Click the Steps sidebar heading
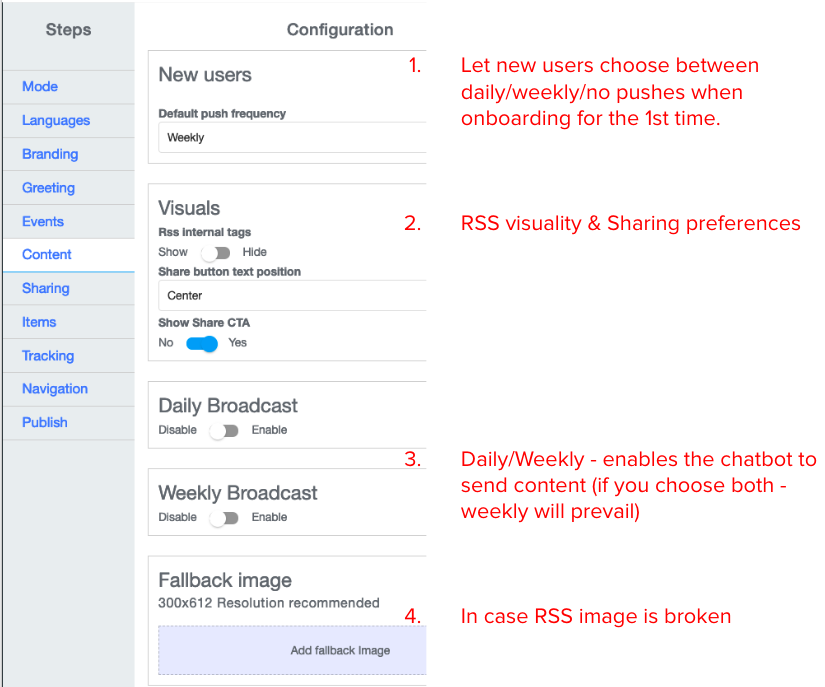Screen dimensions: 825x687 pyautogui.click(x=68, y=31)
